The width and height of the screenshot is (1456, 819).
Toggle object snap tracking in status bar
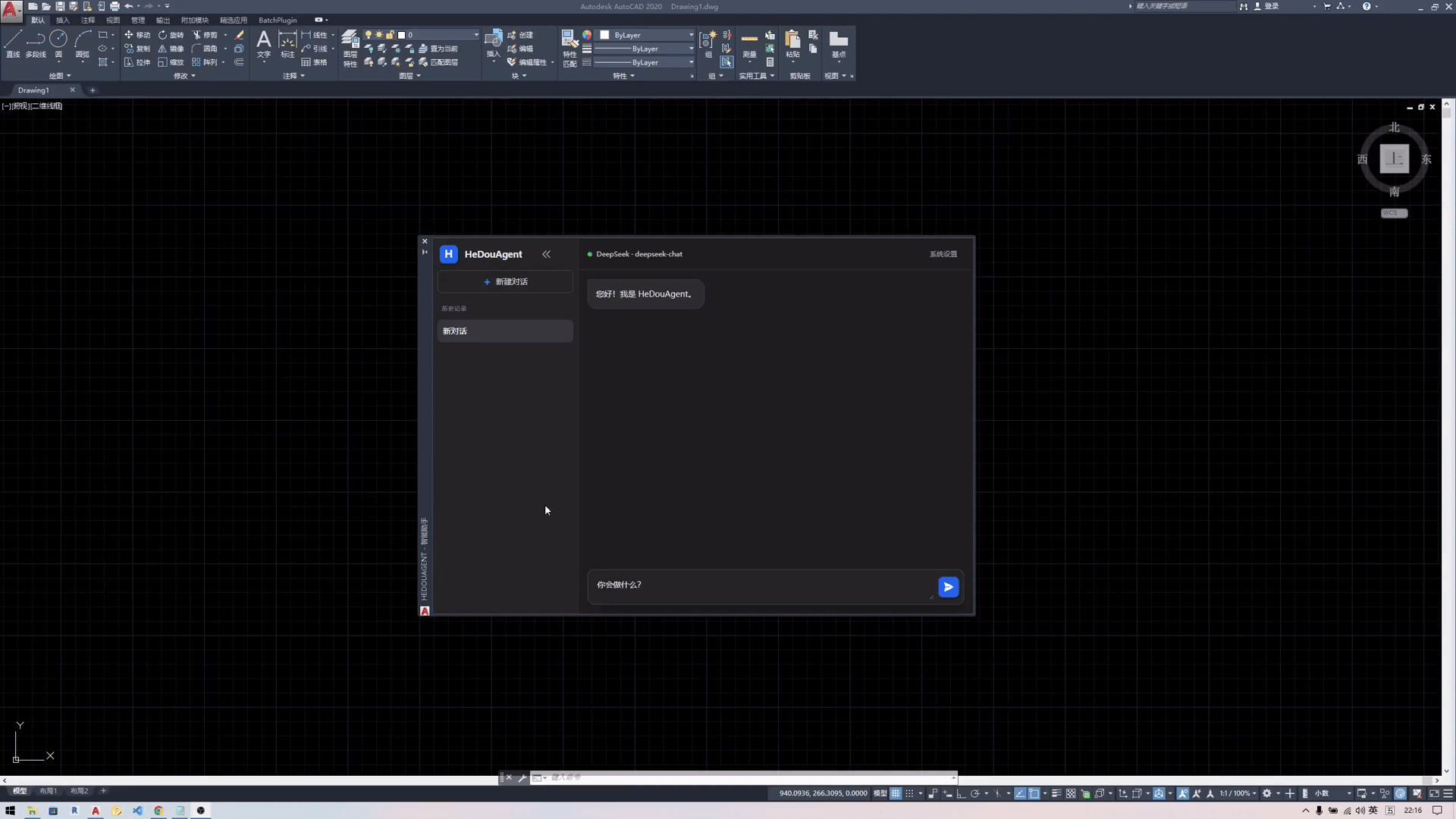1020,793
